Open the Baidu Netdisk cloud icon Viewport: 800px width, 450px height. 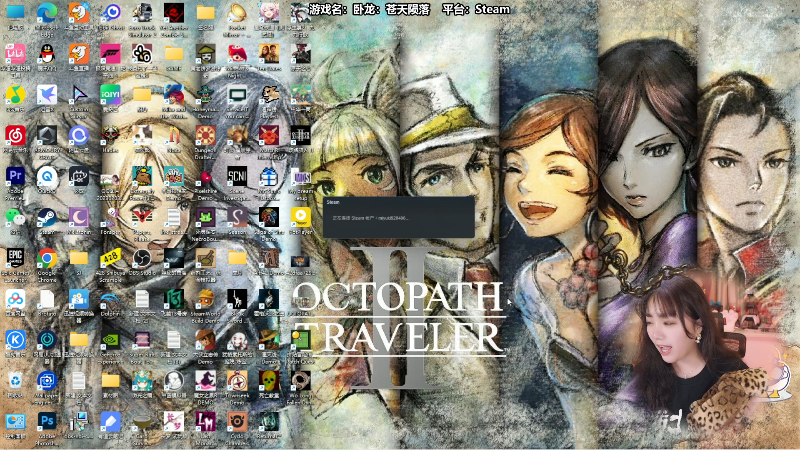15,299
